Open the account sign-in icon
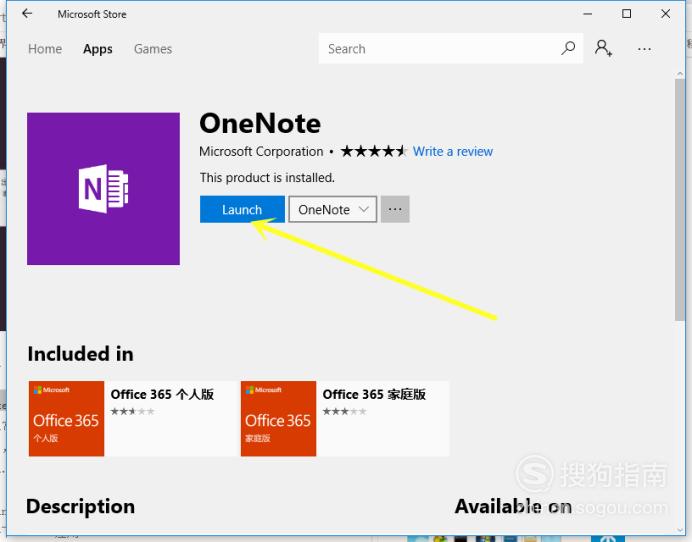692x542 pixels. (x=603, y=48)
